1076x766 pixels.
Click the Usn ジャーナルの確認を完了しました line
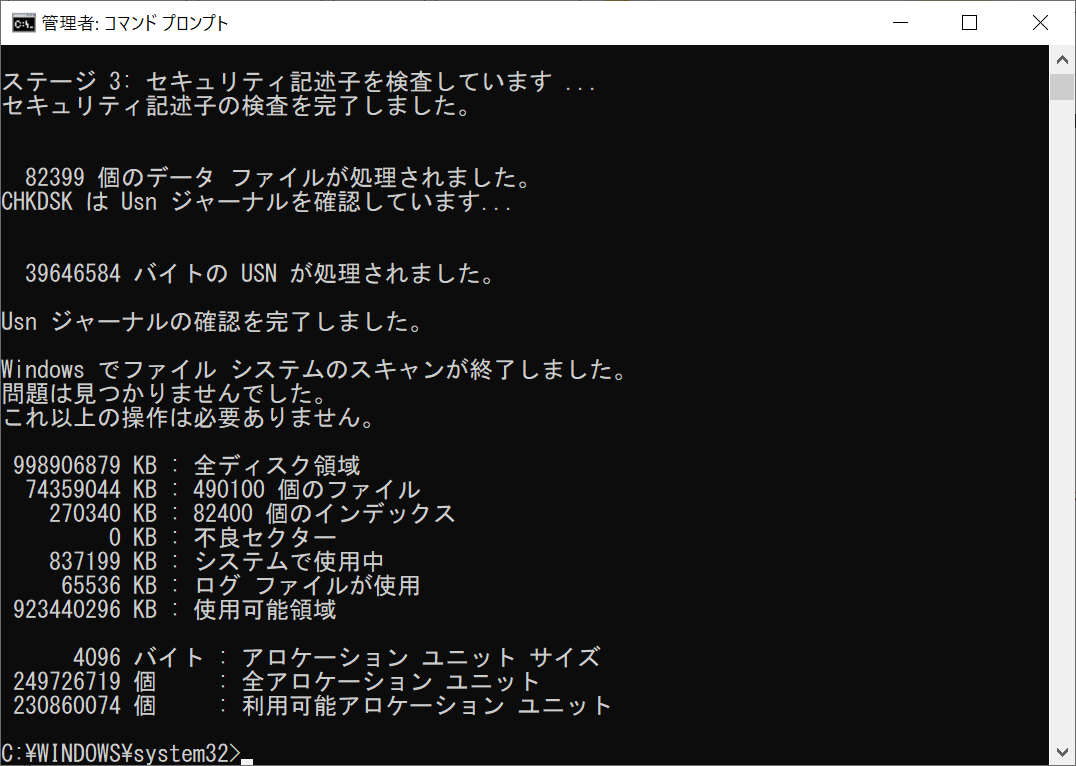click(212, 322)
